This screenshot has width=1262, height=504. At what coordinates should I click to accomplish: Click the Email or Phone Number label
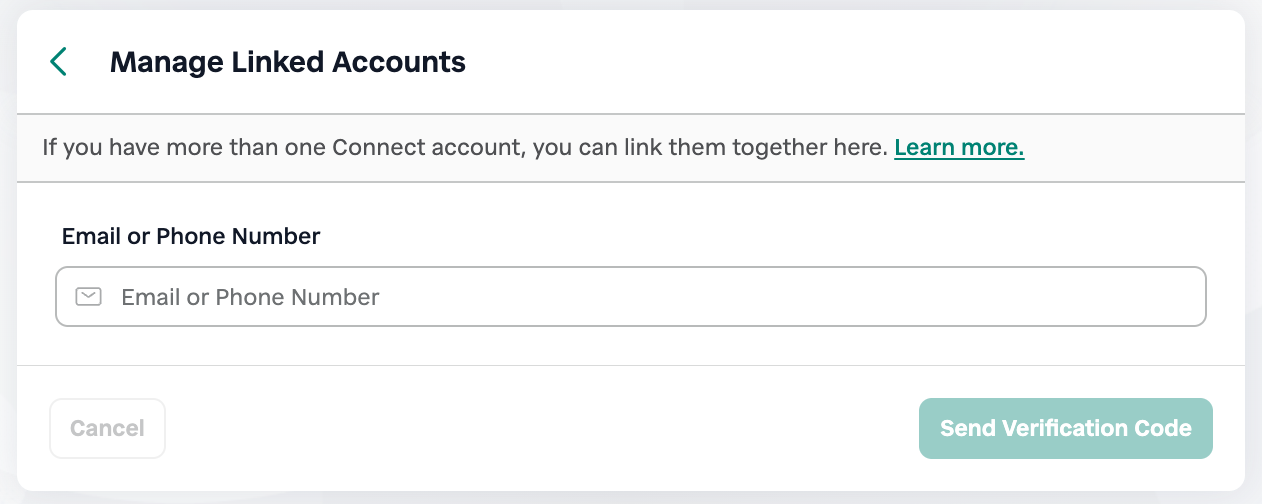191,237
